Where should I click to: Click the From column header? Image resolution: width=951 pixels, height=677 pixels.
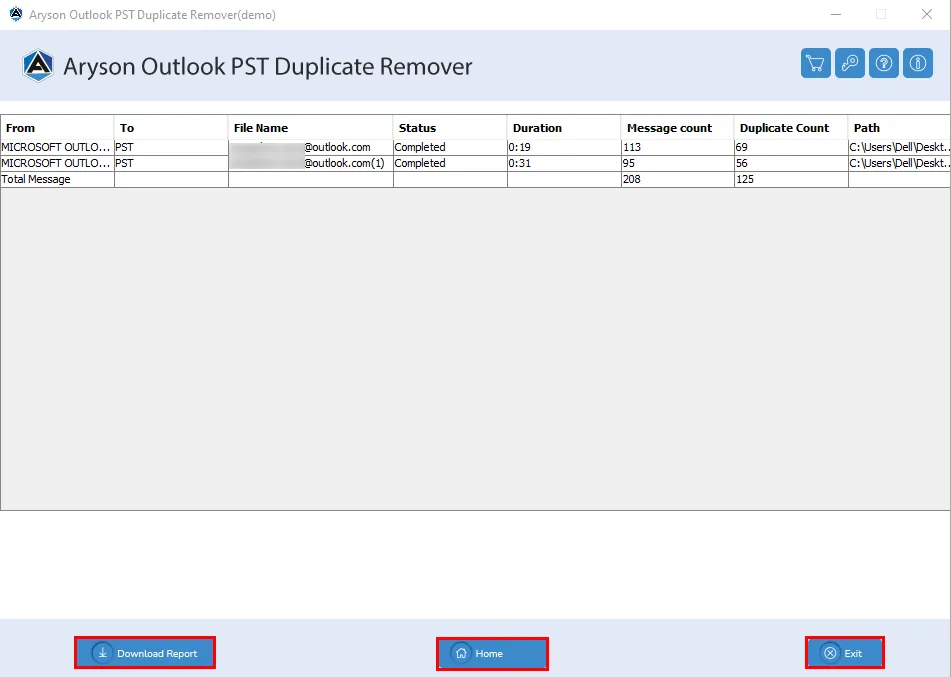pos(57,128)
